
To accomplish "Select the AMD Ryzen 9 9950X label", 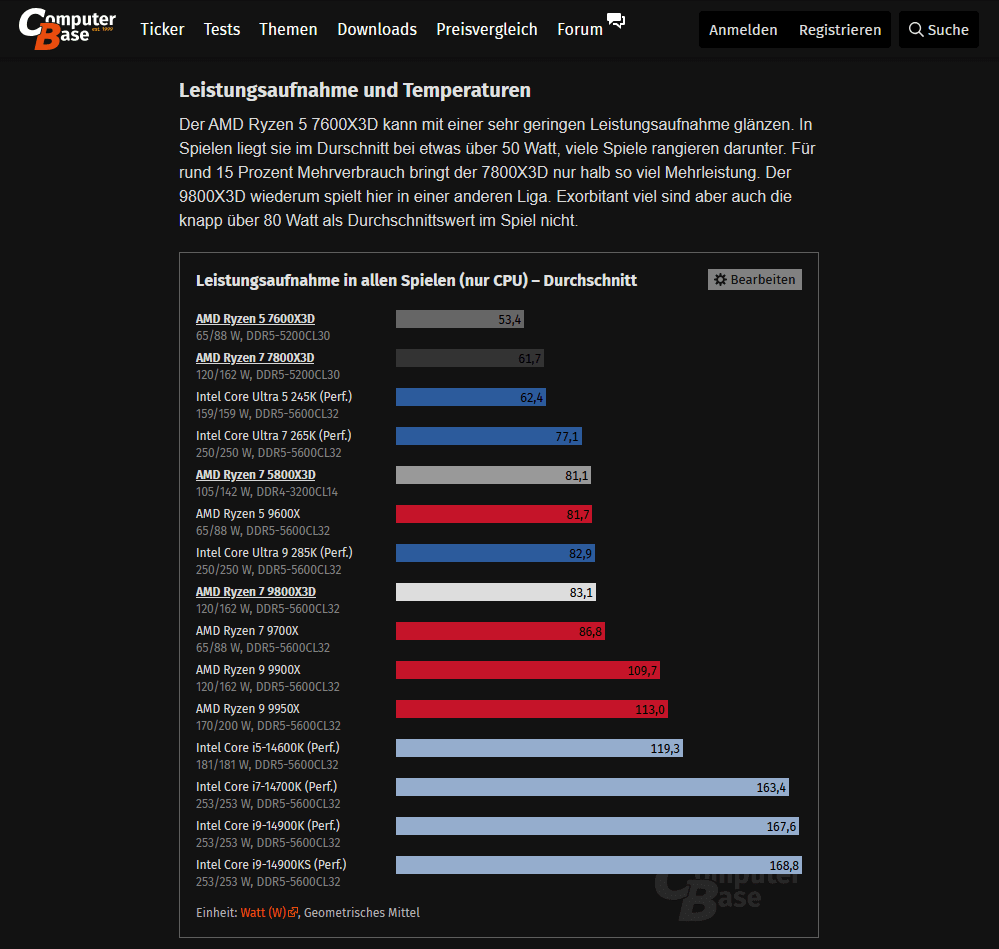I will click(x=247, y=709).
